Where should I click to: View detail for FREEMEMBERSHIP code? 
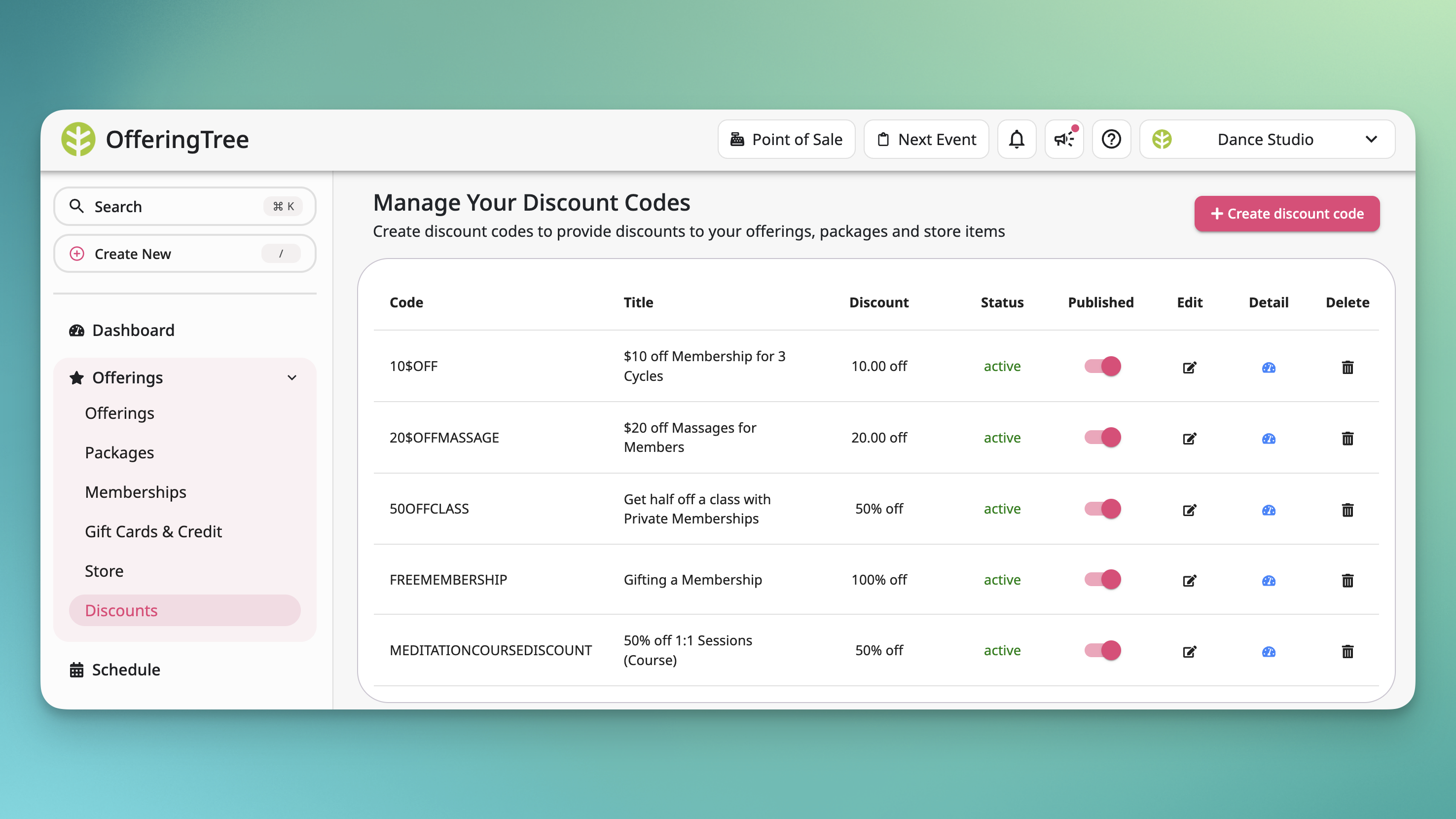[1269, 581]
